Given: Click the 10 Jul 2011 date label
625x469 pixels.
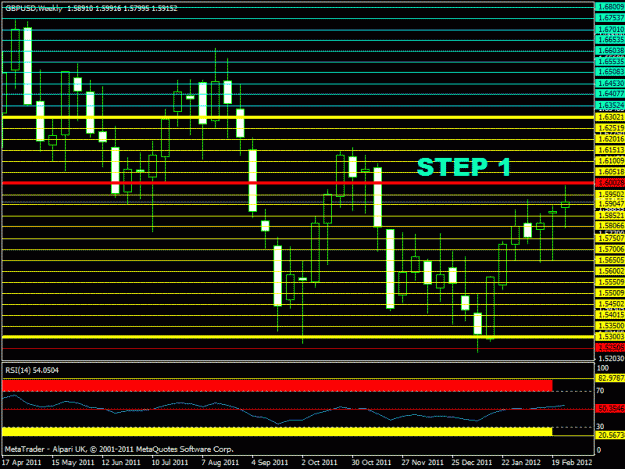Looking at the screenshot, I should point(170,463).
